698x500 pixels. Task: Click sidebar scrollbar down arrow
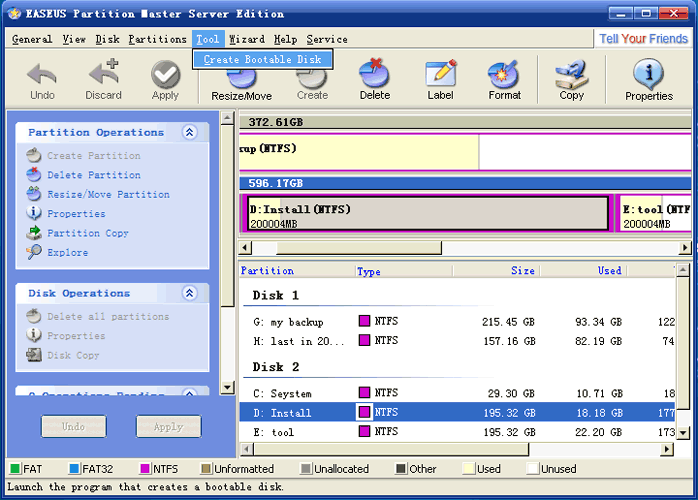227,387
